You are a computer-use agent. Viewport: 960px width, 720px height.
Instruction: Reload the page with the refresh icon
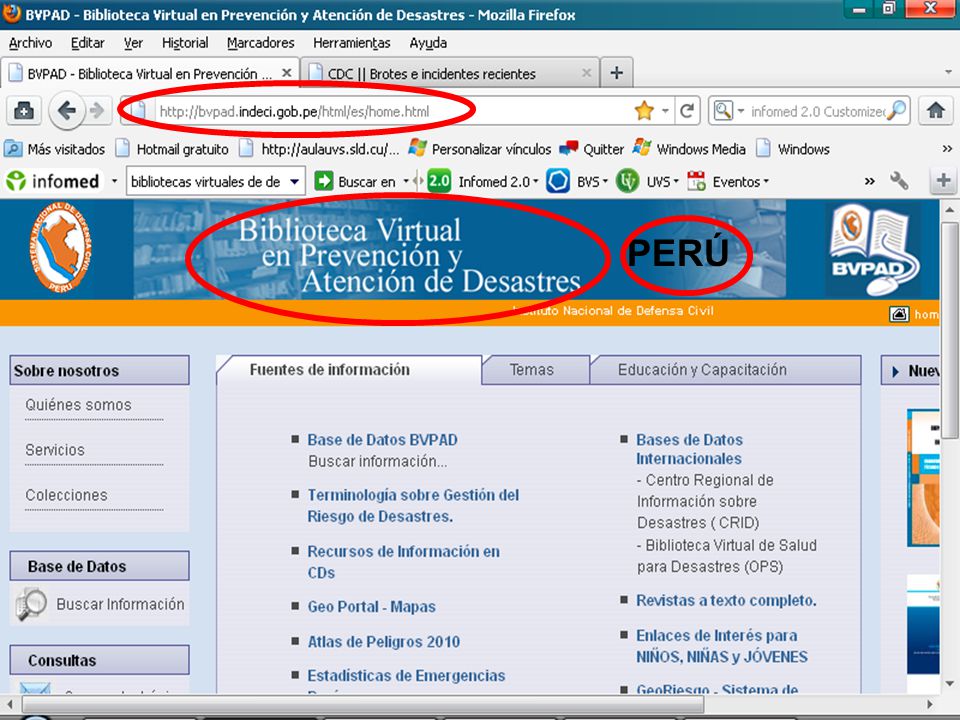tap(687, 111)
